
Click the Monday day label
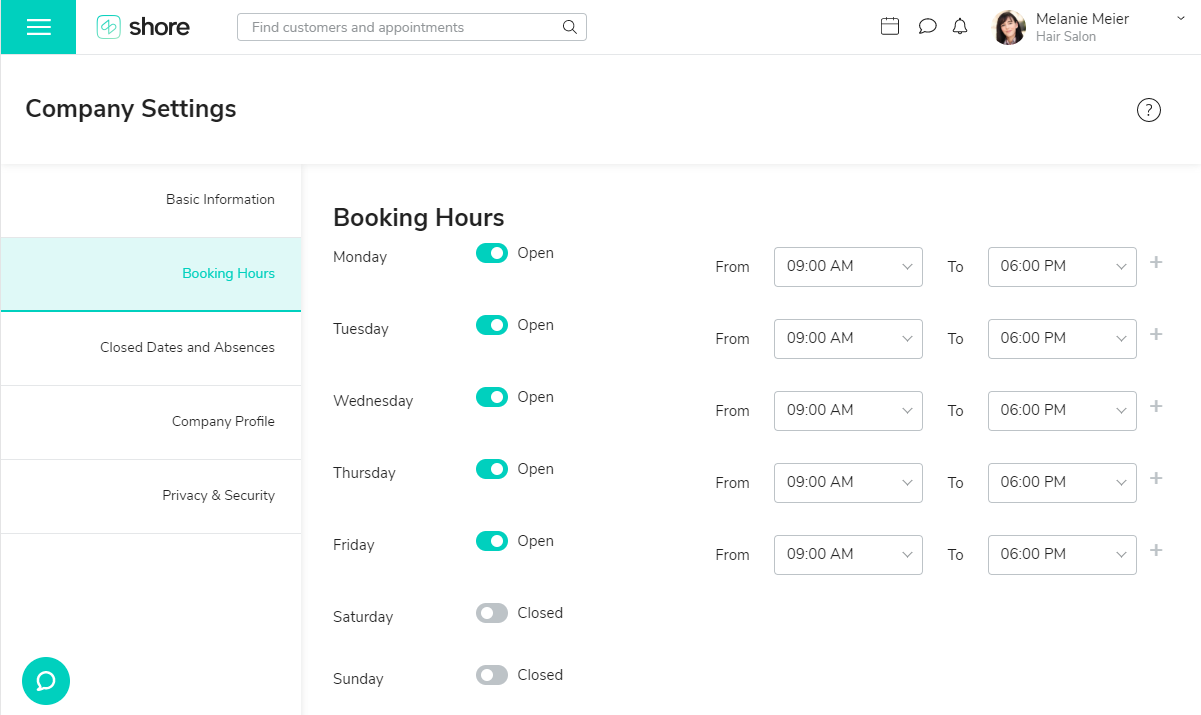tap(360, 257)
